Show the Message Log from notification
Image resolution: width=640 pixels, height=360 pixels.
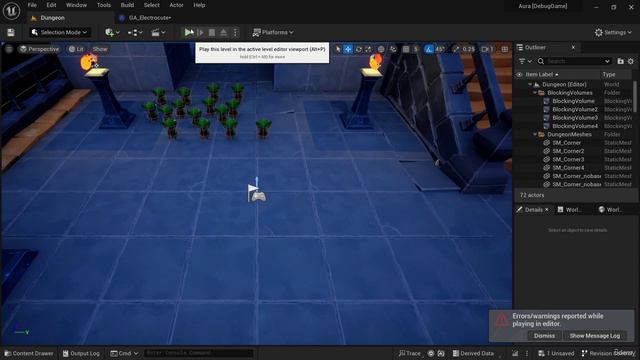click(595, 336)
